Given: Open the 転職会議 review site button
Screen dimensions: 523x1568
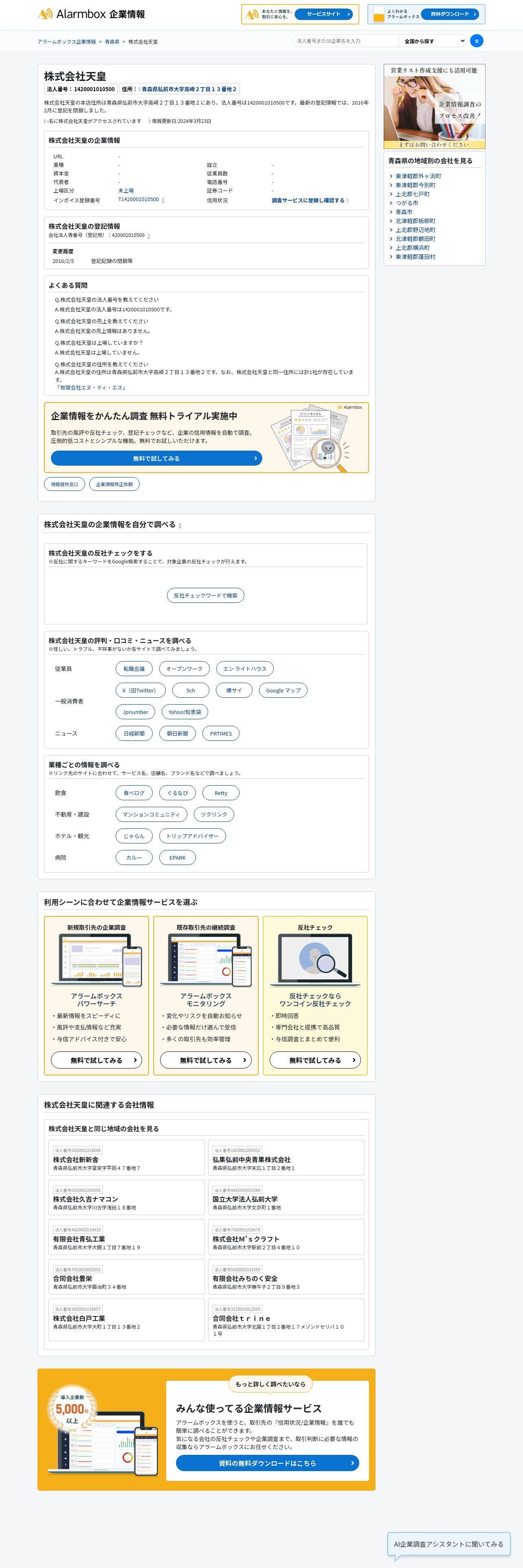Looking at the screenshot, I should click(134, 669).
